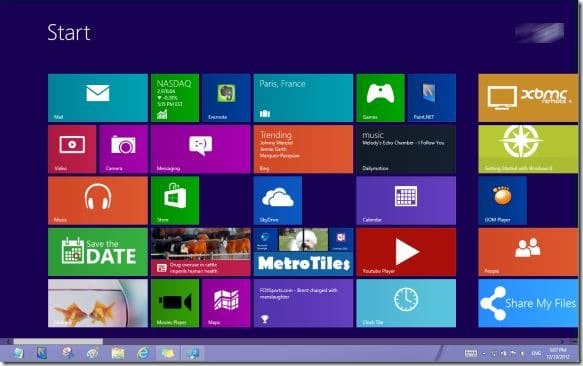Screen dimensions: 583x366
Task: Click the scrollbar right arrow
Action: (x=562, y=341)
